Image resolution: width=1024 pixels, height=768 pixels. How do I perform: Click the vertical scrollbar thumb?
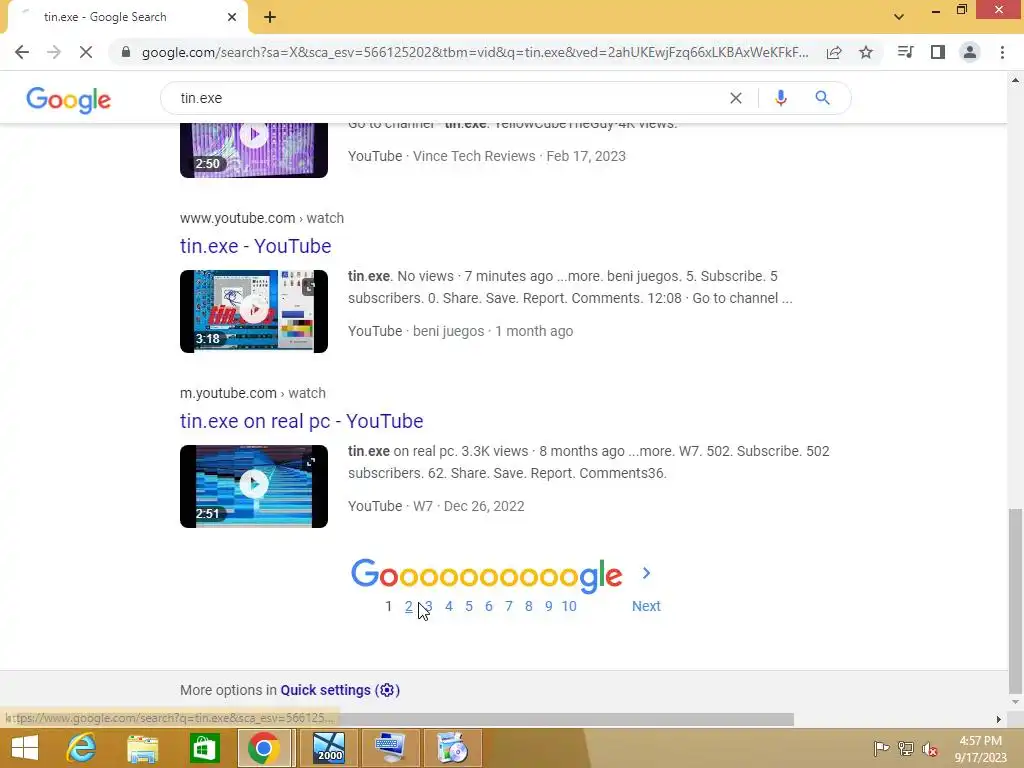coord(1015,601)
